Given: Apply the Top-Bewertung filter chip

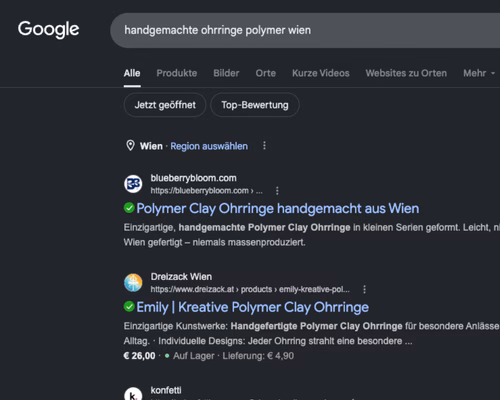Looking at the screenshot, I should (x=255, y=105).
